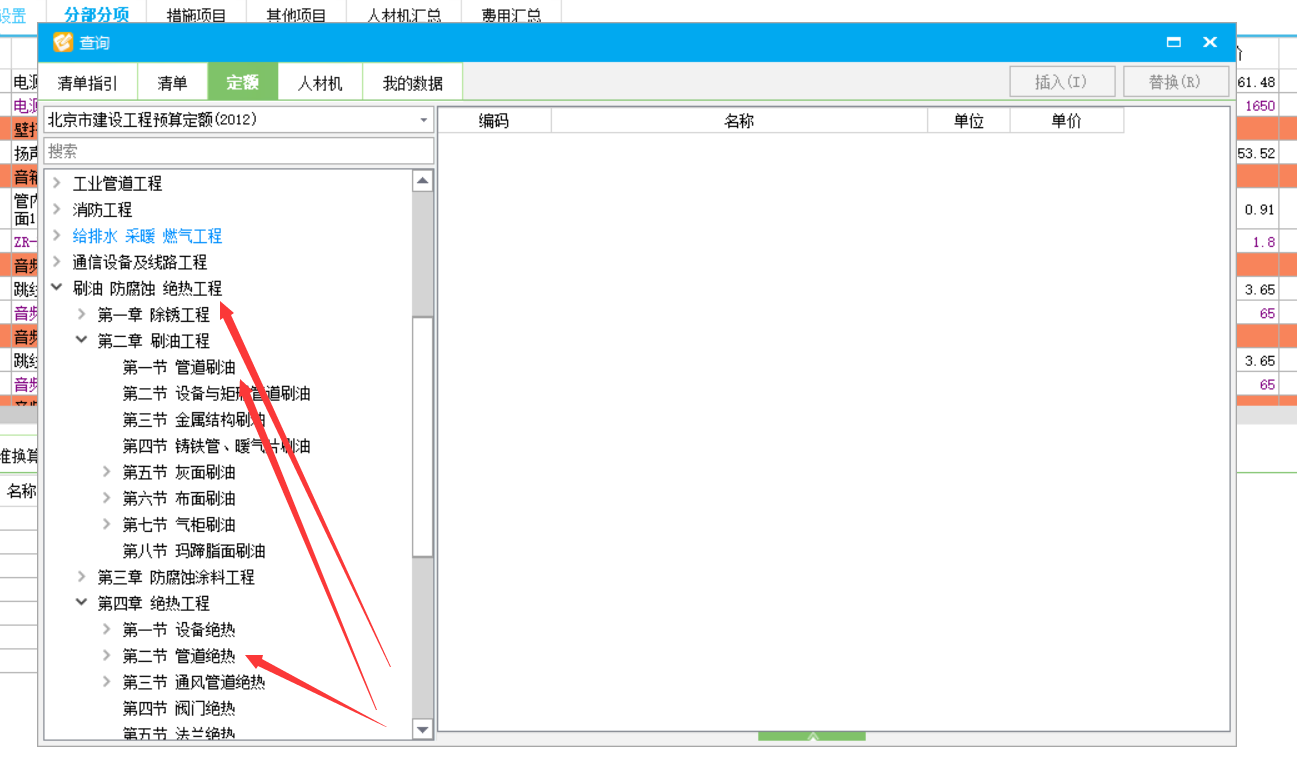Expand 工业管道工程 node
Image resolution: width=1297 pixels, height=781 pixels.
pos(56,183)
